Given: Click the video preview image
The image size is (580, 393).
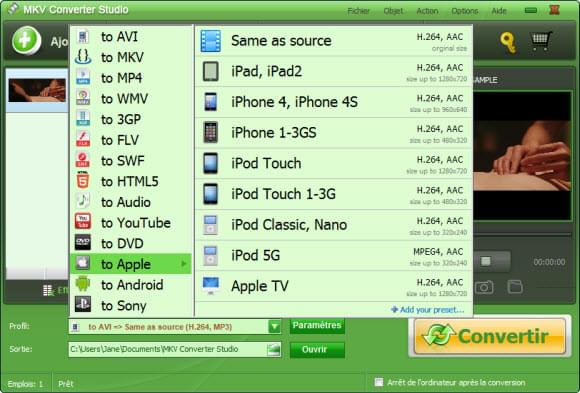Looking at the screenshot, I should [522, 156].
